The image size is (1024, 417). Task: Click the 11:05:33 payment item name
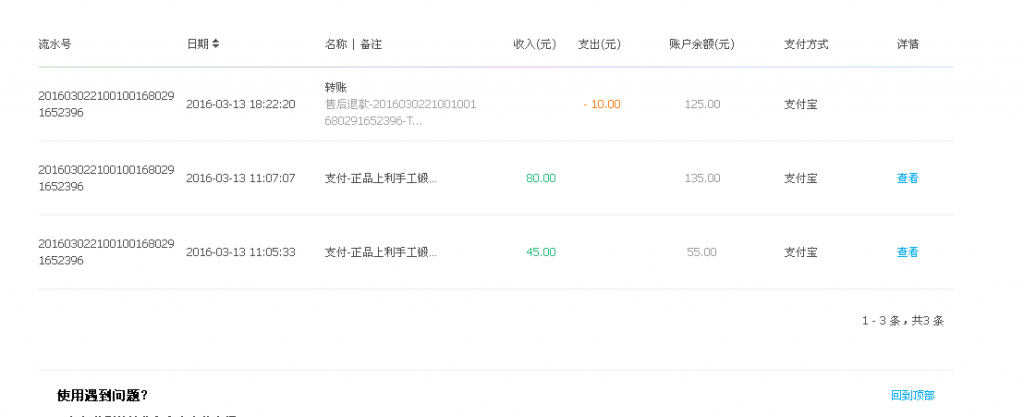click(380, 252)
